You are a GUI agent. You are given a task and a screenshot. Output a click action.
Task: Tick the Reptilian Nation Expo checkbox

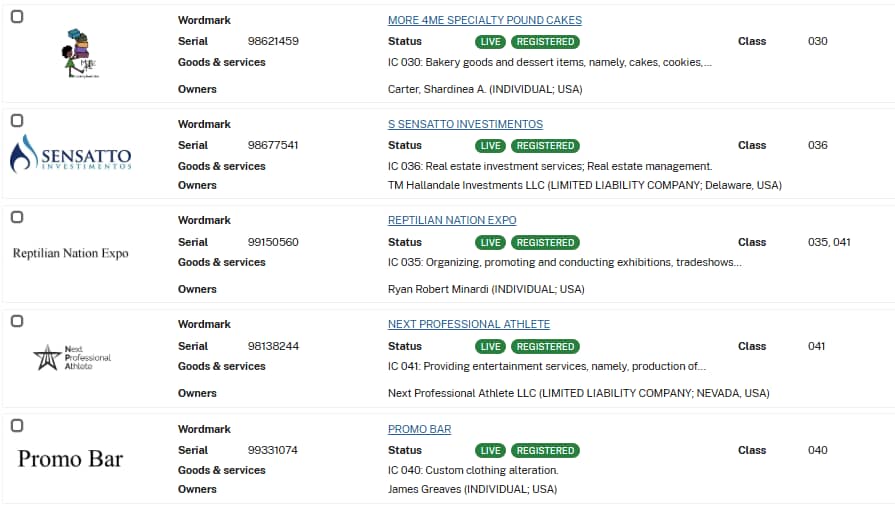pyautogui.click(x=17, y=217)
